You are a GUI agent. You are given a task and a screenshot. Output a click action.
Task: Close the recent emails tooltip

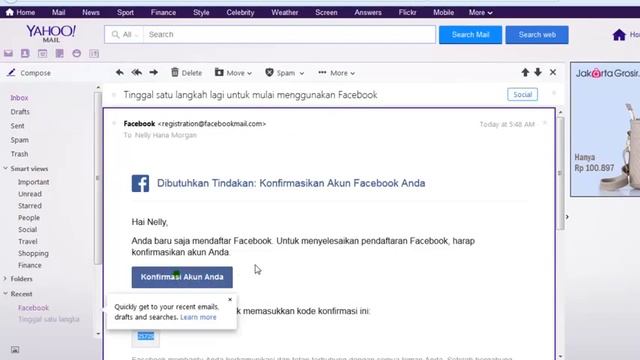[x=230, y=299]
